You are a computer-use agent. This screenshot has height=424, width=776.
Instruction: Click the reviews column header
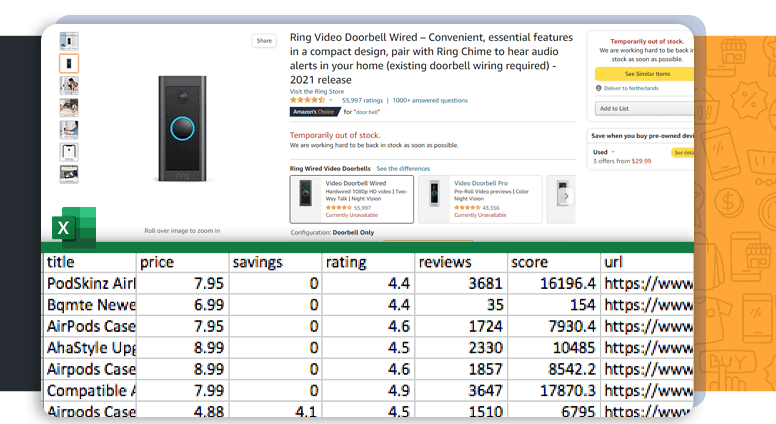tap(461, 262)
